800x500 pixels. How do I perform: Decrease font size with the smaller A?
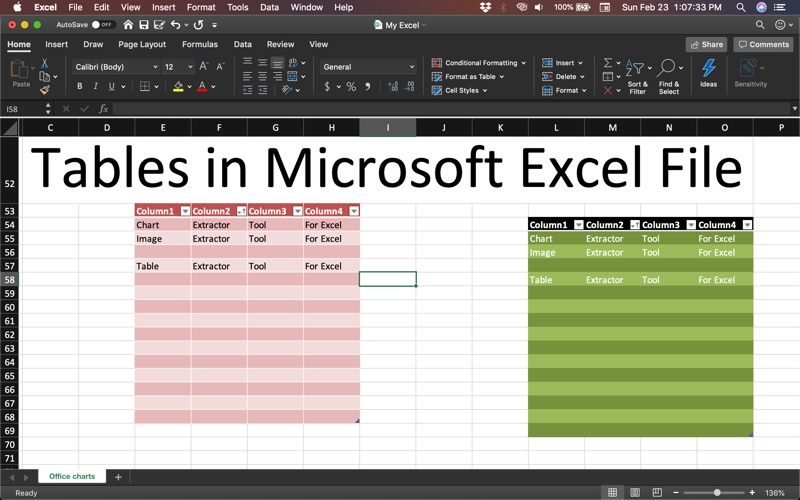pyautogui.click(x=220, y=66)
